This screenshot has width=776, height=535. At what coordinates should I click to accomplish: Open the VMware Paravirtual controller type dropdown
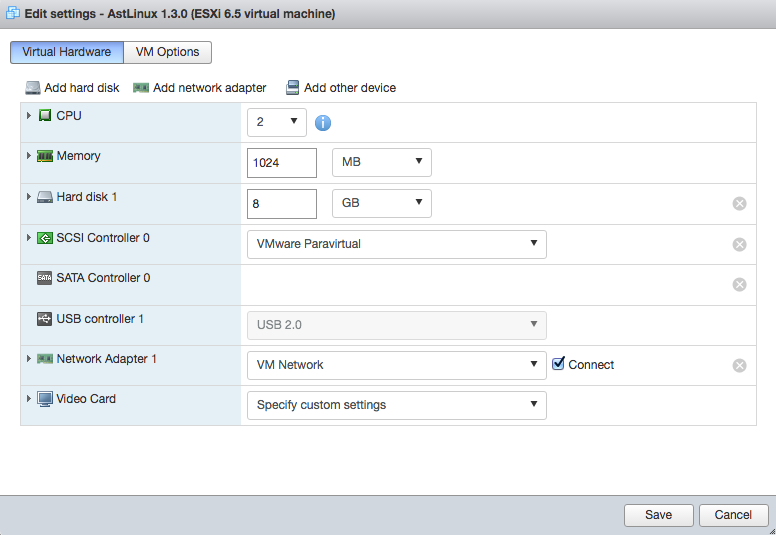point(397,244)
